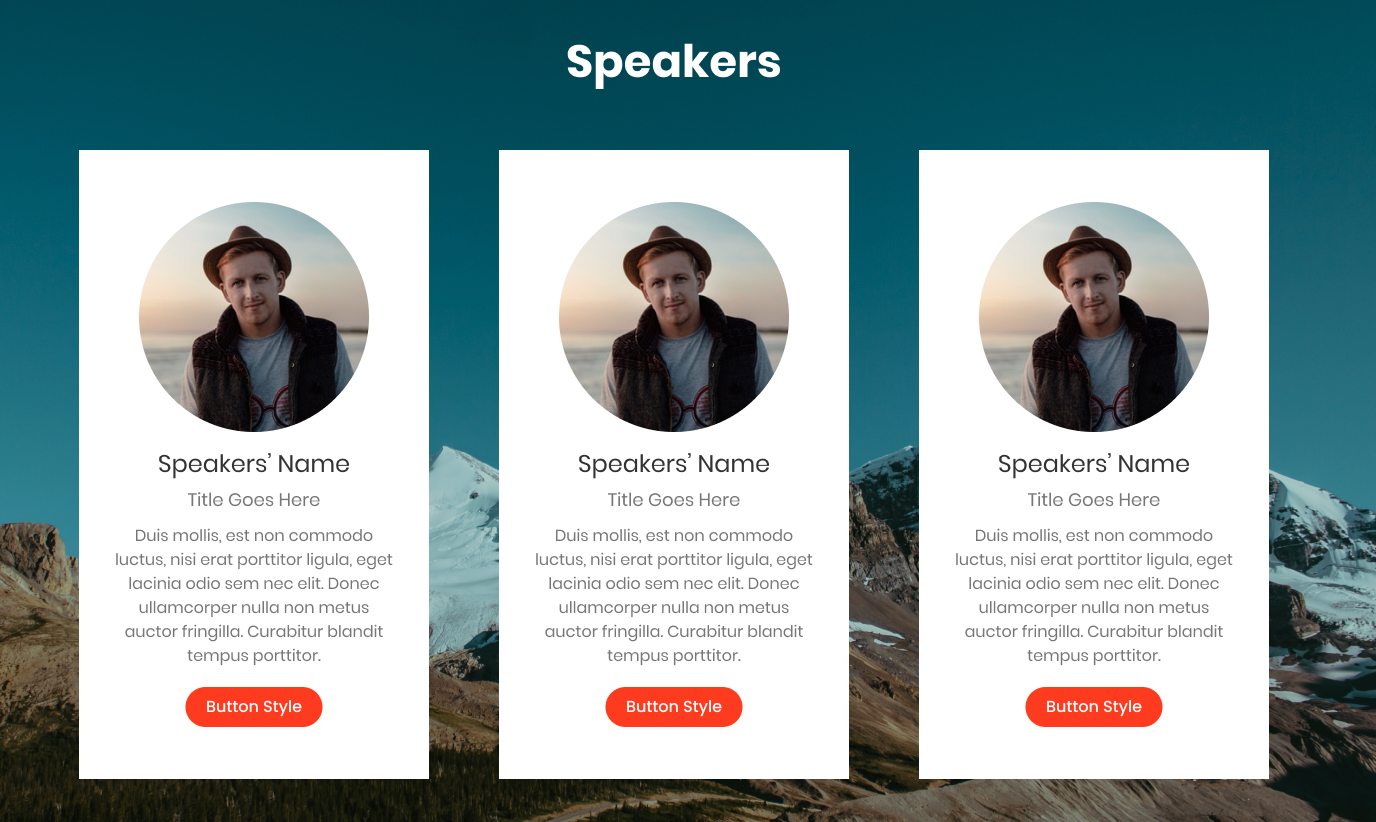Click the Speakers' Name heading in right card
This screenshot has height=822, width=1376.
(x=1094, y=464)
